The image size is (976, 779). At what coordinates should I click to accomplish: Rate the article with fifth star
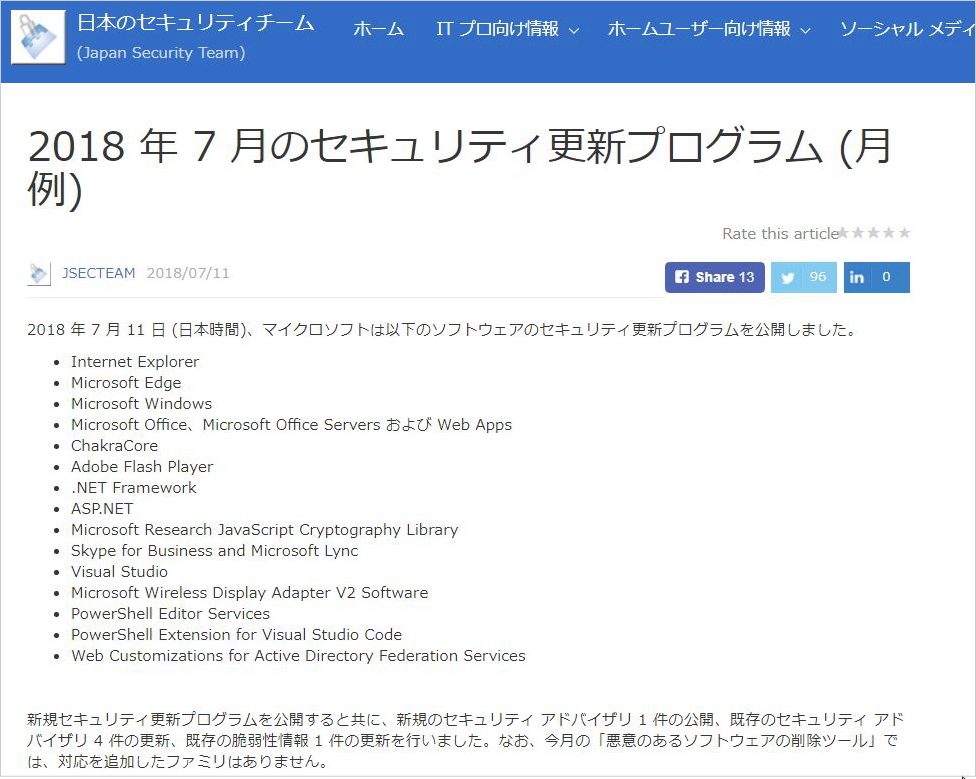[x=904, y=233]
